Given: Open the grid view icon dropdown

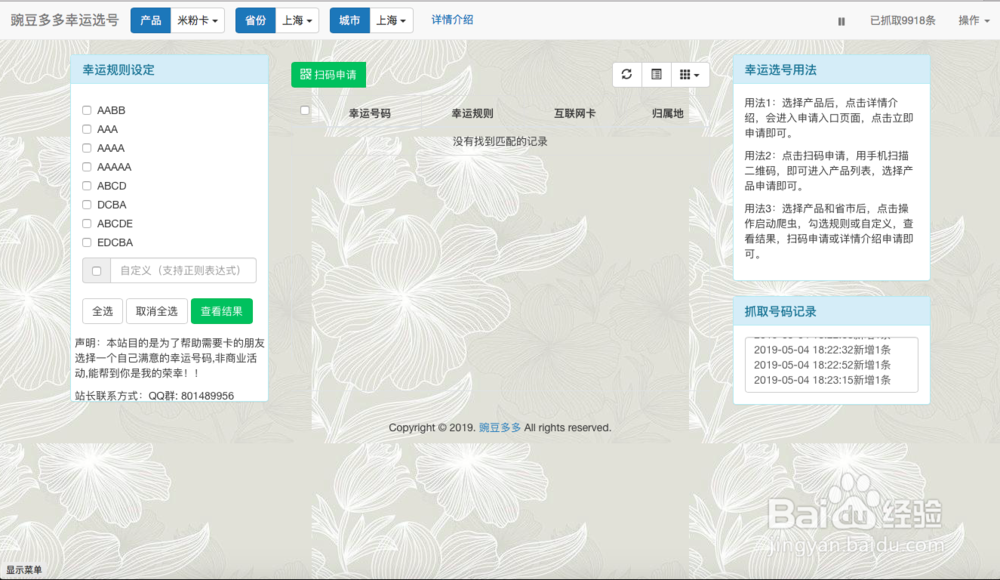Looking at the screenshot, I should pyautogui.click(x=688, y=74).
